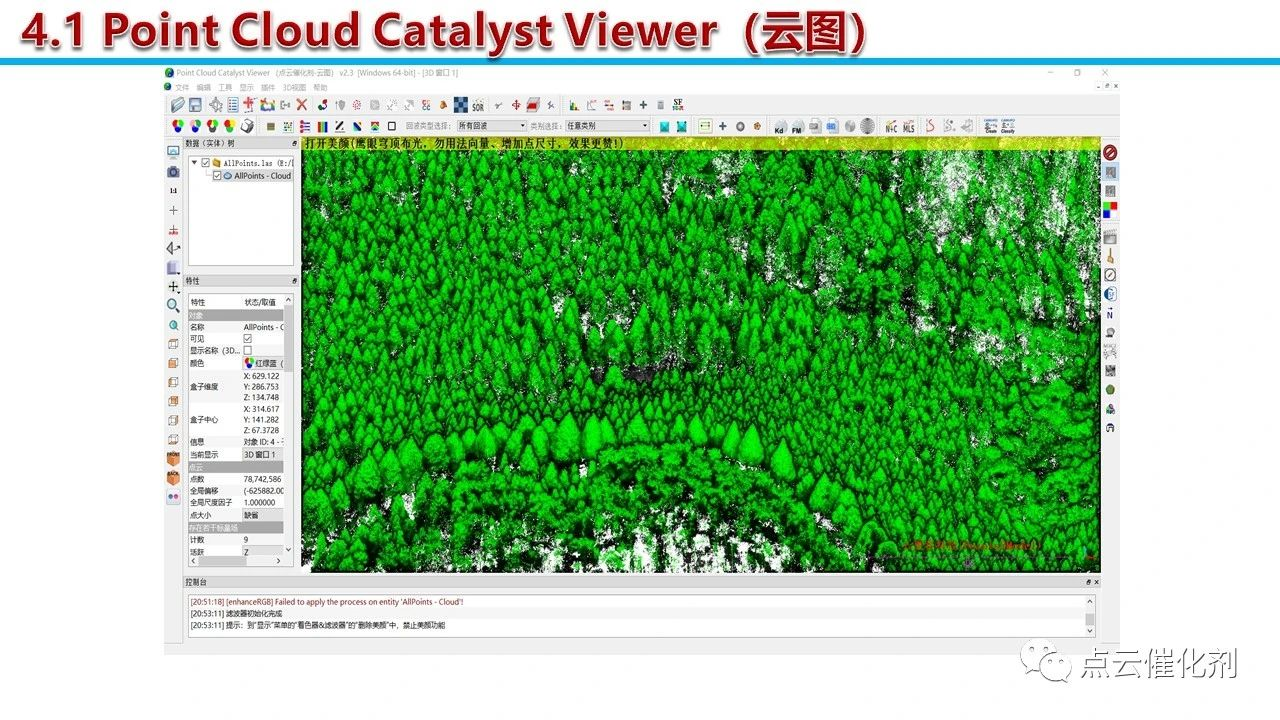Click the RGB color squares icon in right sidebar
This screenshot has height=720, width=1280.
point(1110,209)
